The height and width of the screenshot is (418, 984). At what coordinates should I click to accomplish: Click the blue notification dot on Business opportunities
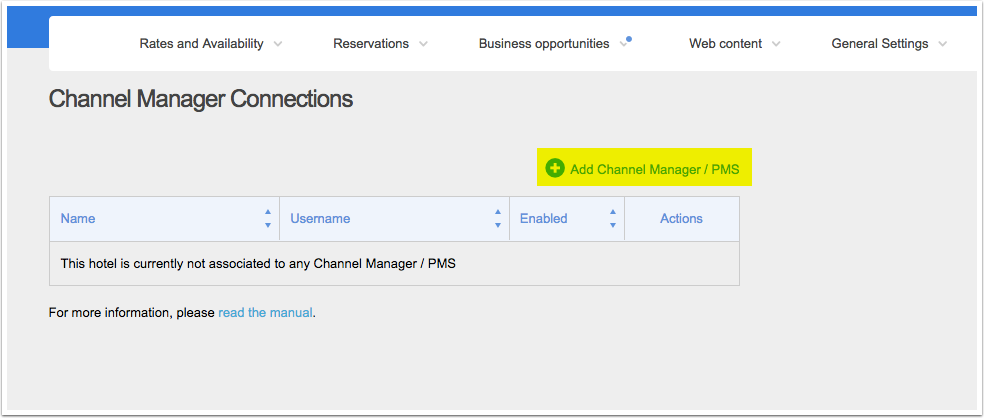629,39
